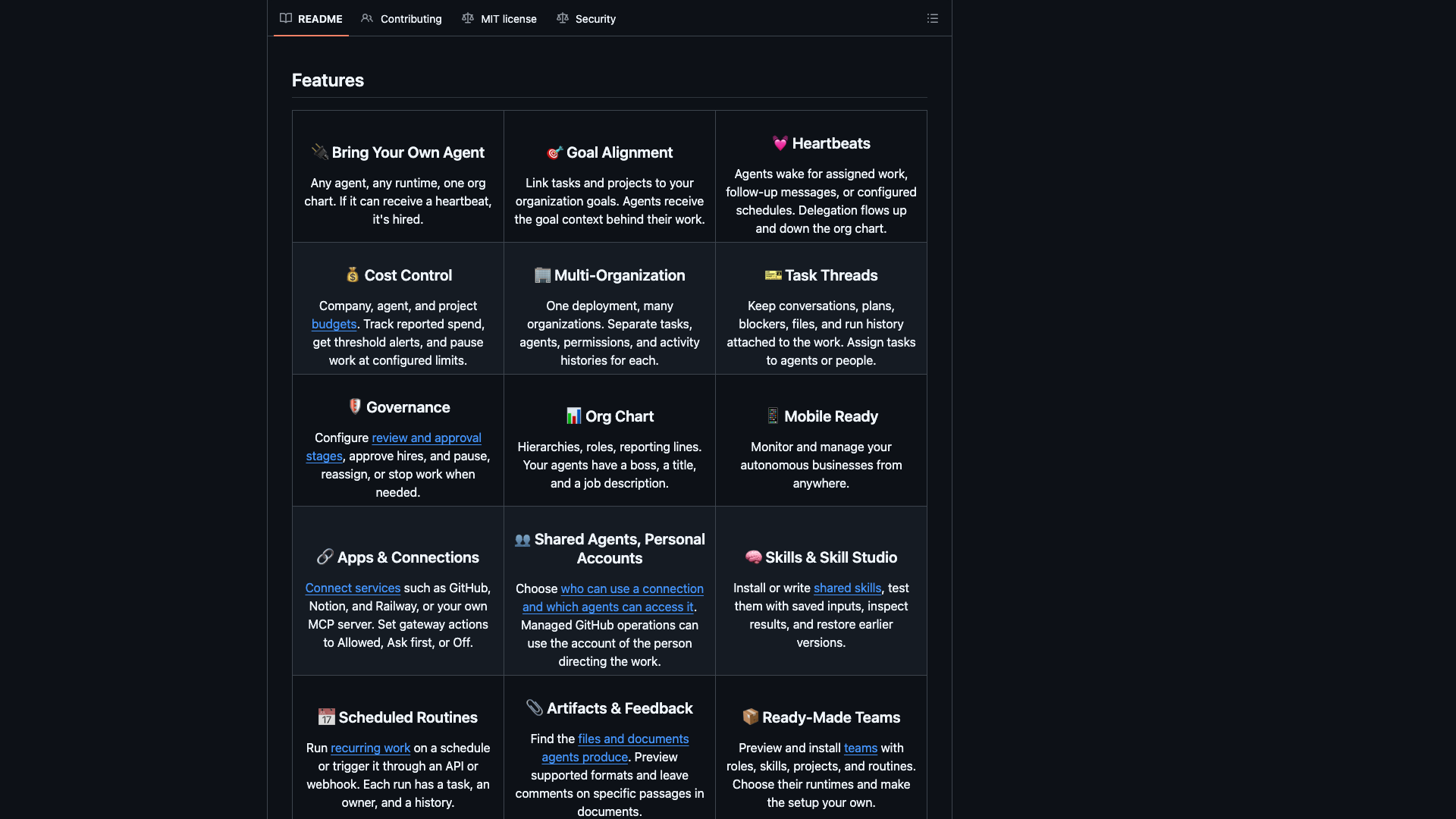Follow the budgets link
1456x819 pixels.
pyautogui.click(x=334, y=324)
